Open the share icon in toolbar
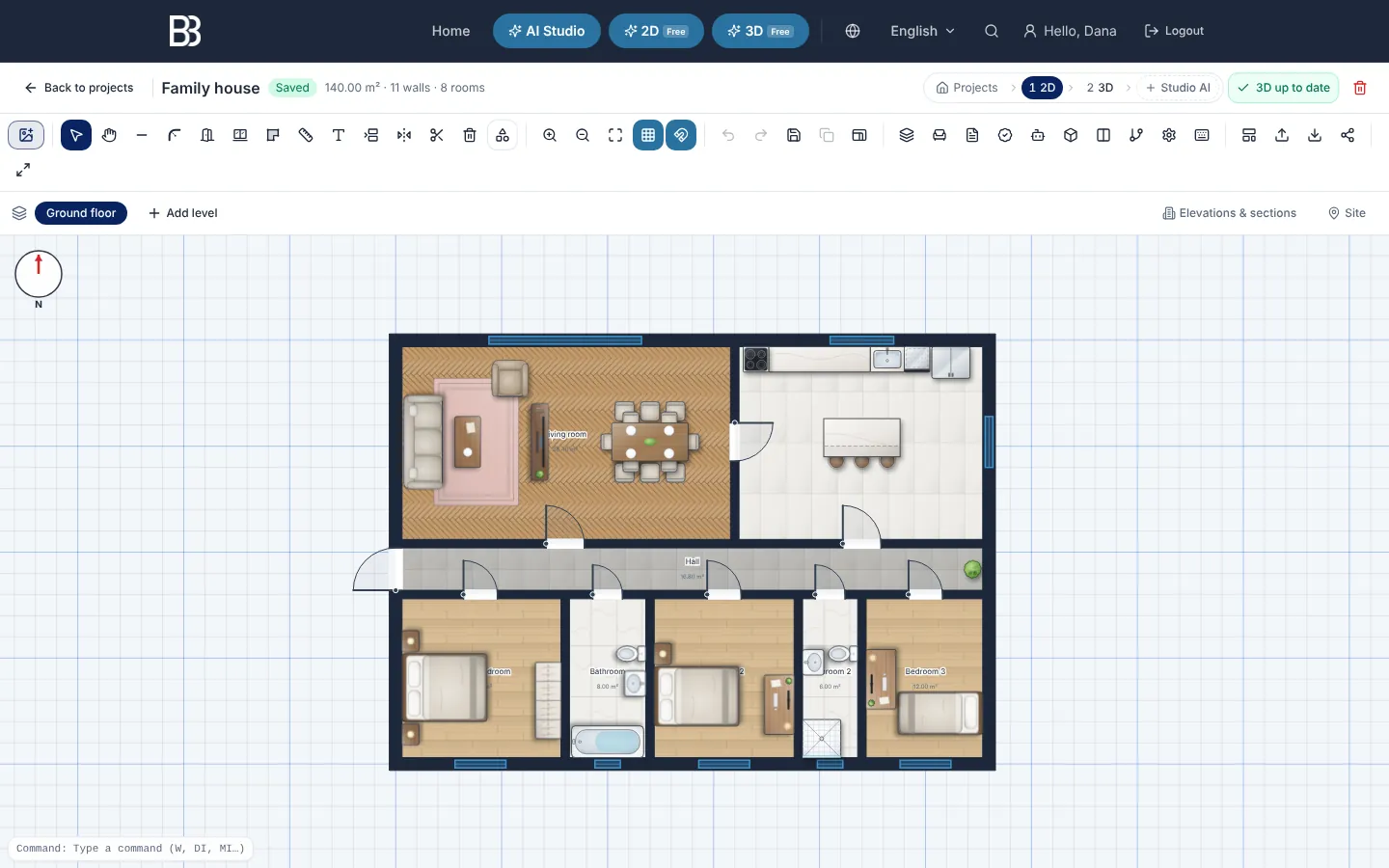 pos(1348,135)
